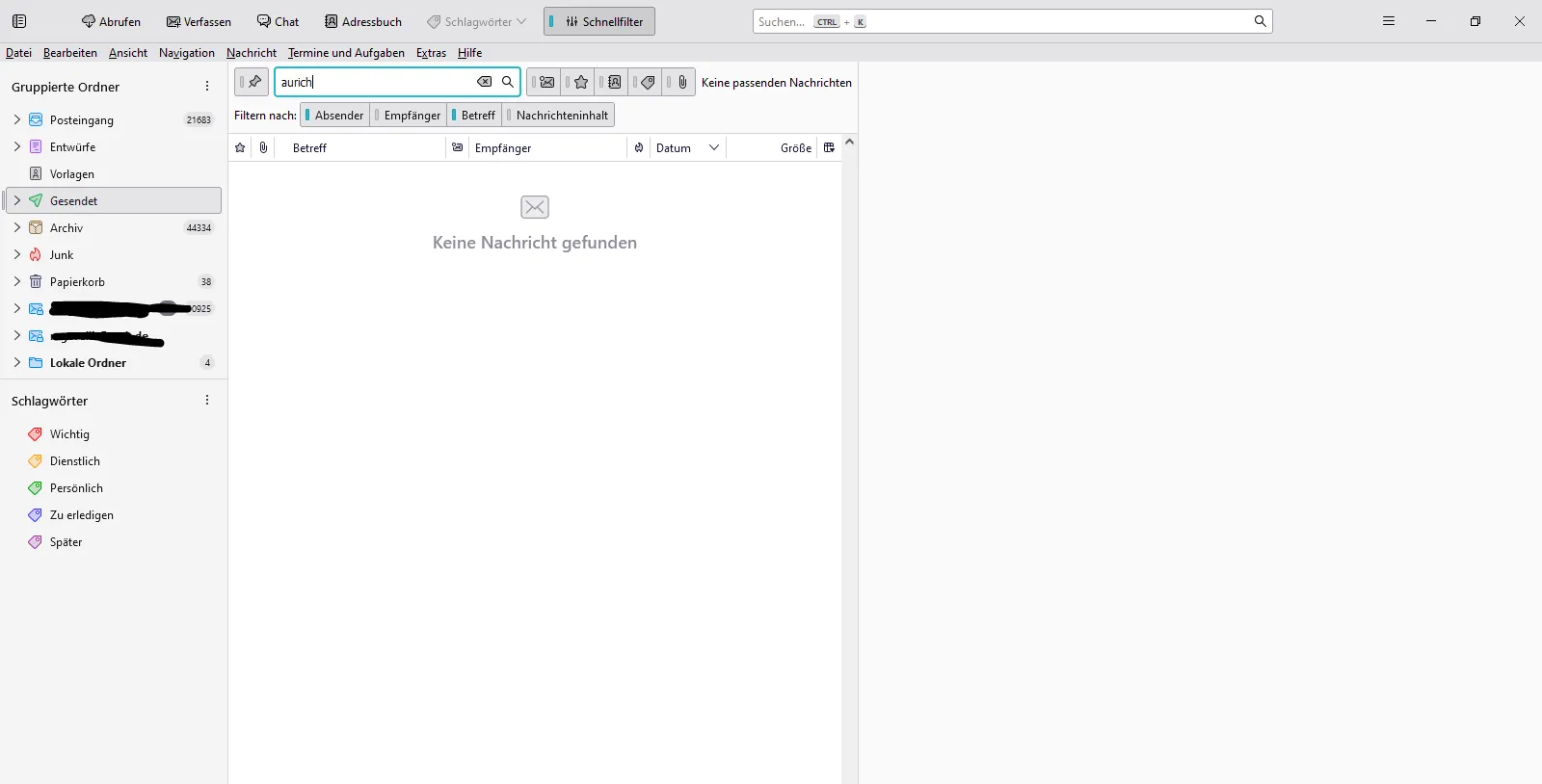The image size is (1542, 784).
Task: Open the Extras menu
Action: click(431, 53)
